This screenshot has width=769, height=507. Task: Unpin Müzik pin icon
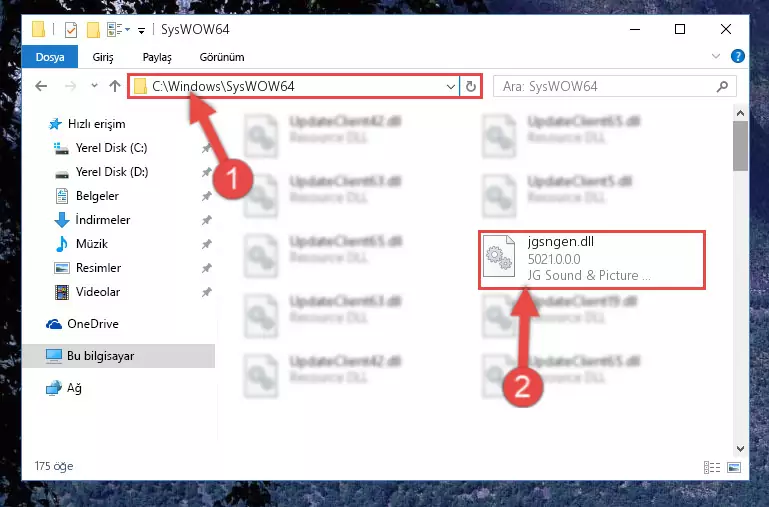point(206,244)
